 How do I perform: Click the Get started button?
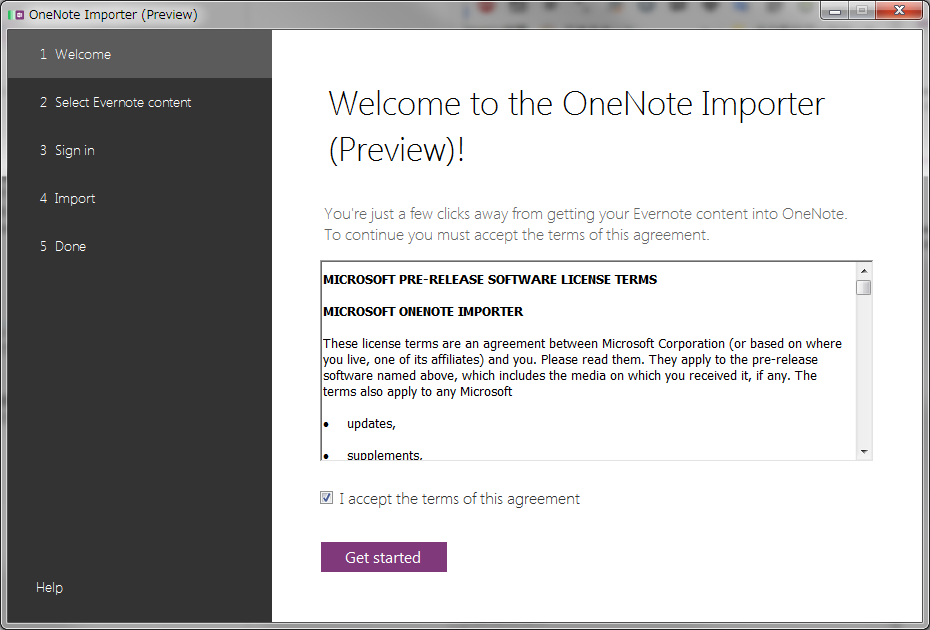[x=383, y=557]
